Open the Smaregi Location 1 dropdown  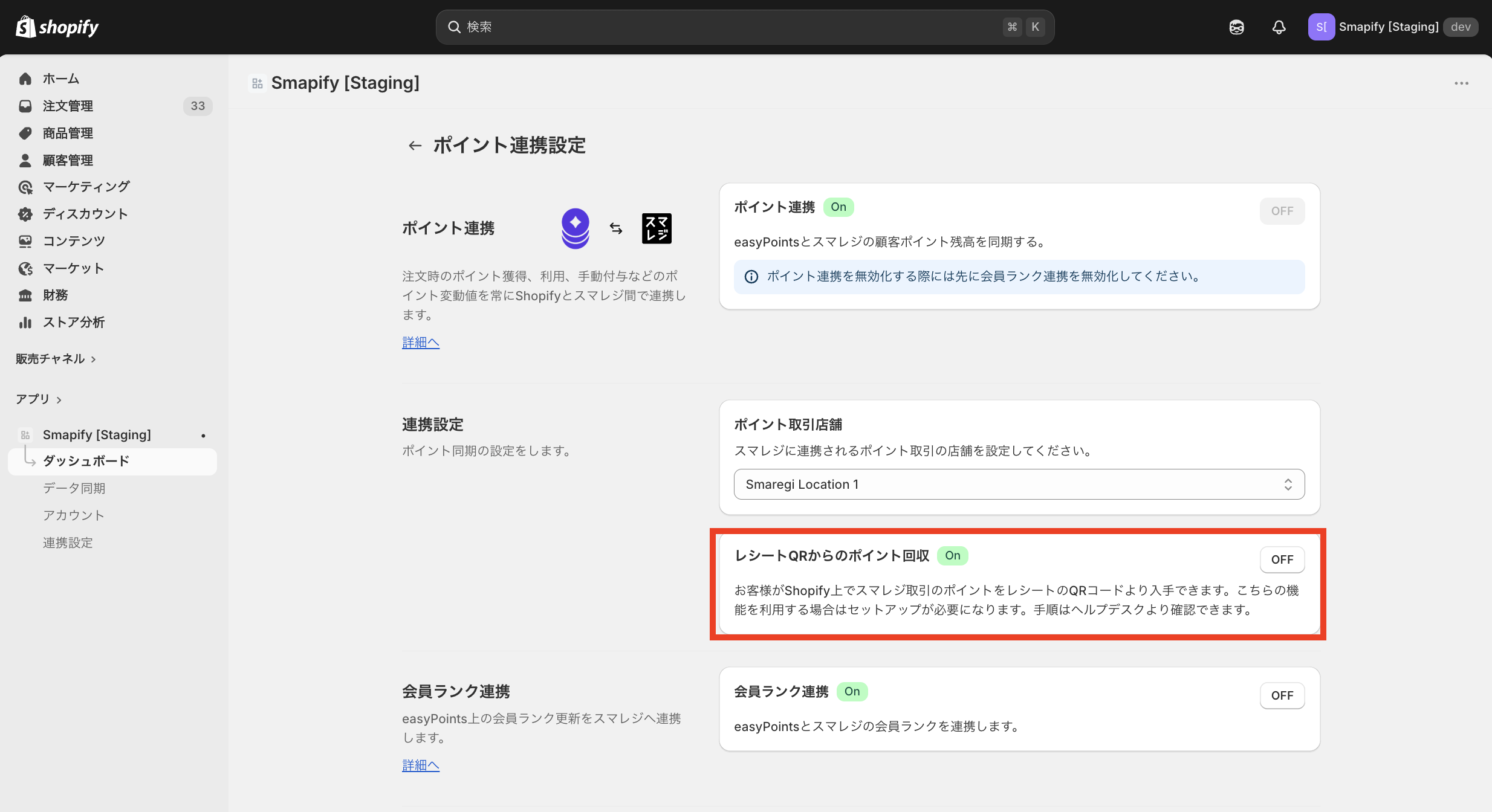pos(1019,485)
